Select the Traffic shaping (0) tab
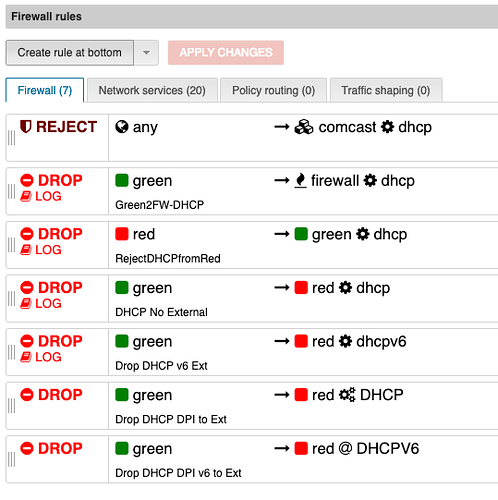 (386, 90)
